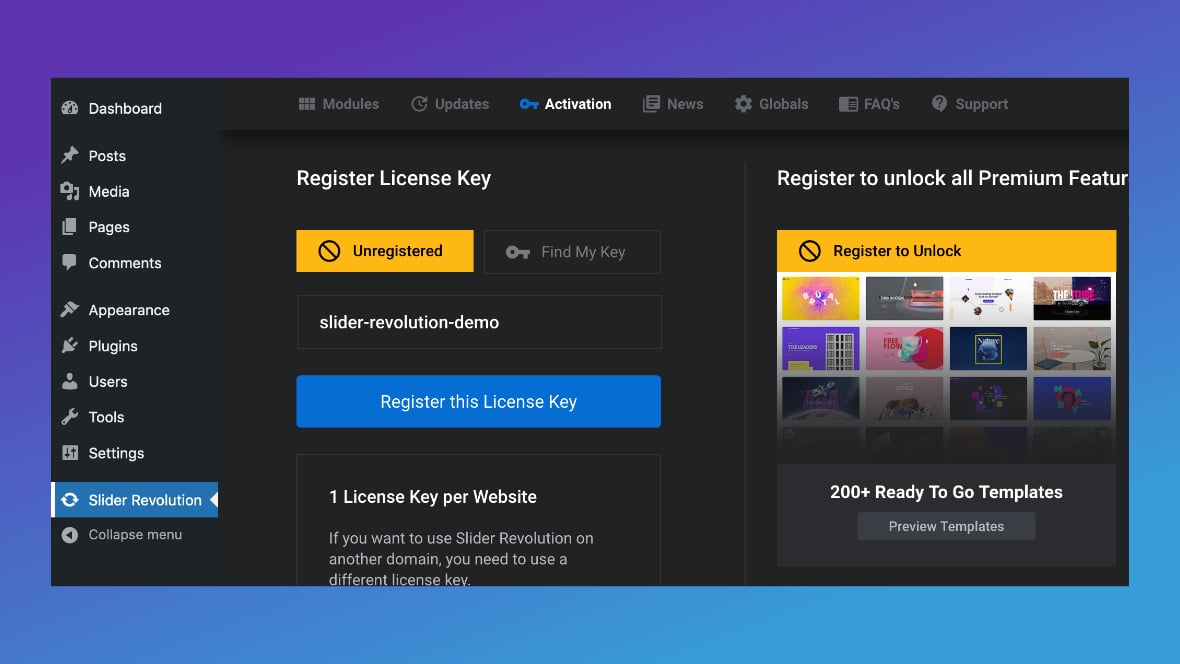
Task: Choose the Free Flow pink template thumbnail
Action: [904, 349]
